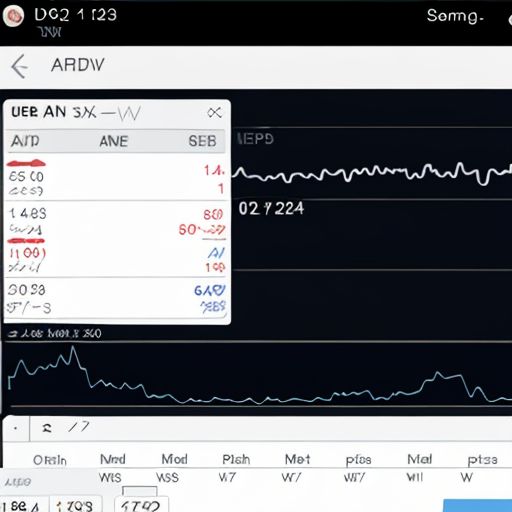The image size is (512, 512).
Task: Switch to the Mod tab
Action: point(174,459)
